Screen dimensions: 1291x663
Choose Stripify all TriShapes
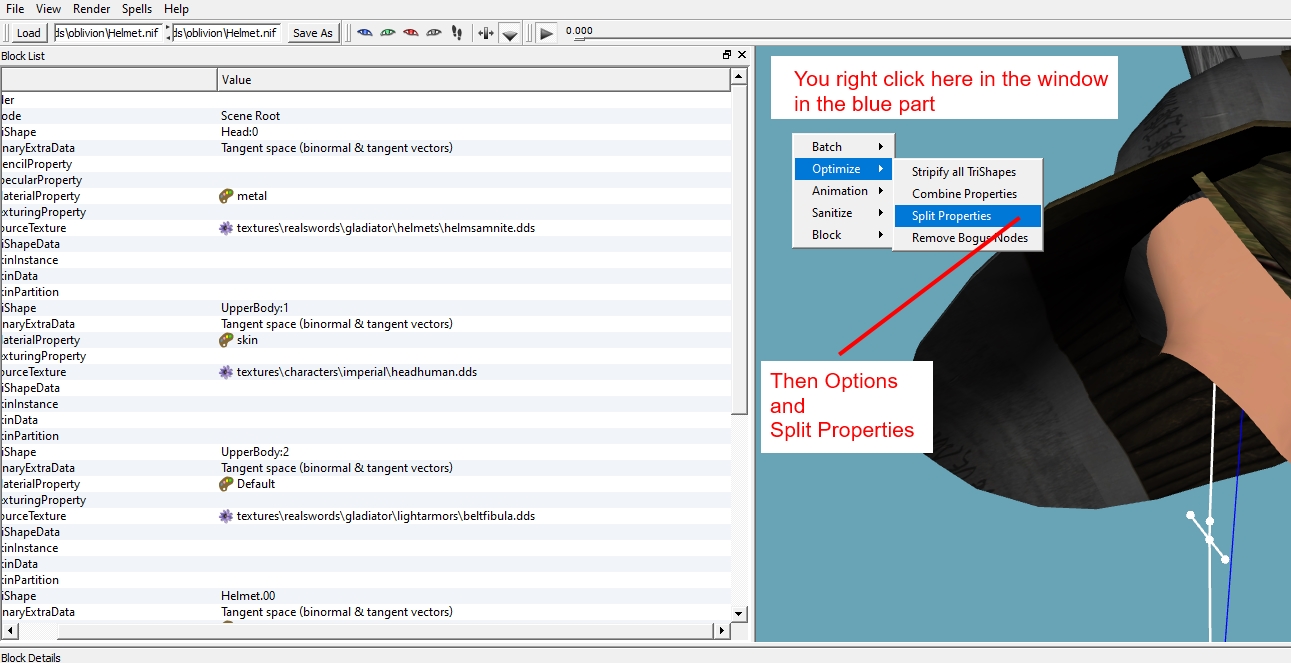point(967,172)
